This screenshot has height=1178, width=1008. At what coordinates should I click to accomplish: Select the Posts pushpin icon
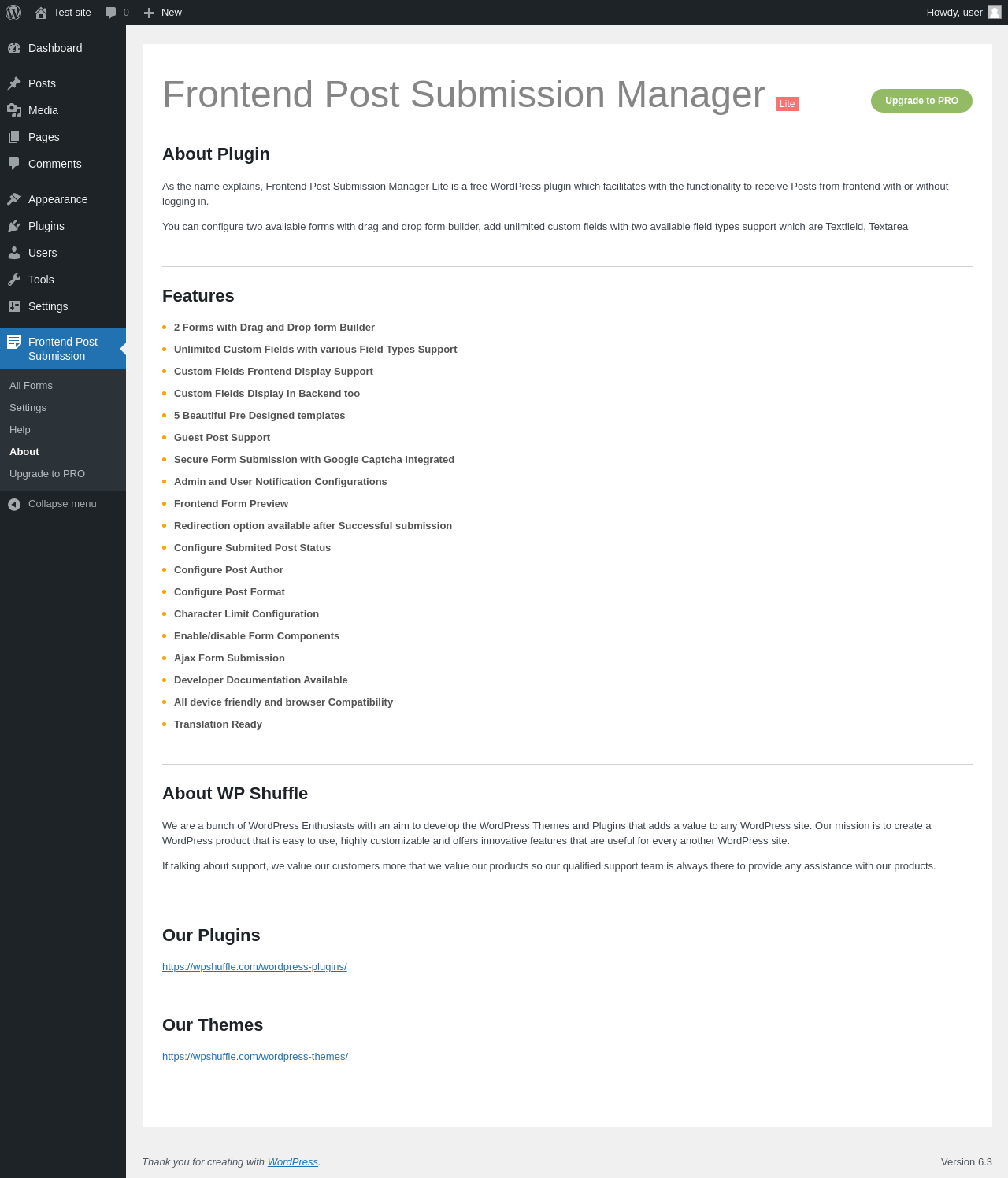(14, 83)
